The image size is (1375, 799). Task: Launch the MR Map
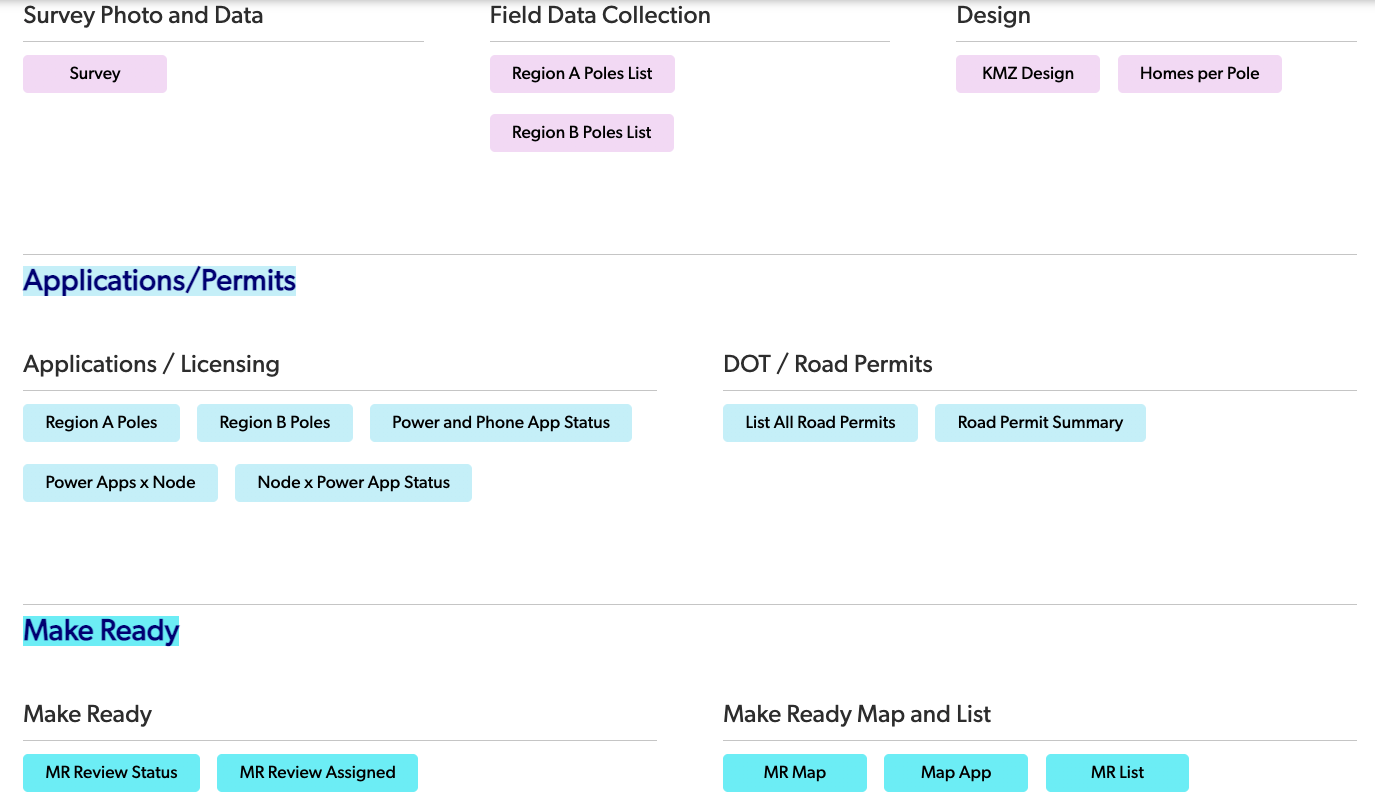click(x=795, y=773)
